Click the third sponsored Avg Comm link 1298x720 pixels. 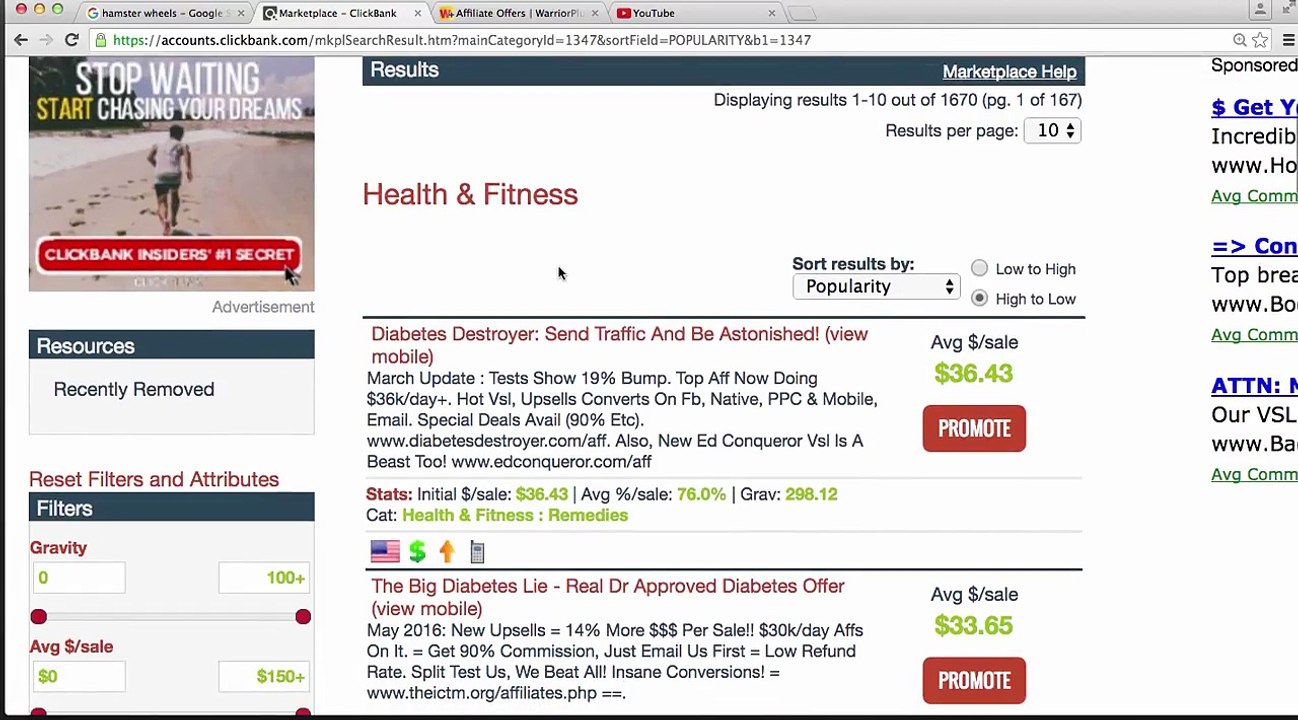[1254, 474]
